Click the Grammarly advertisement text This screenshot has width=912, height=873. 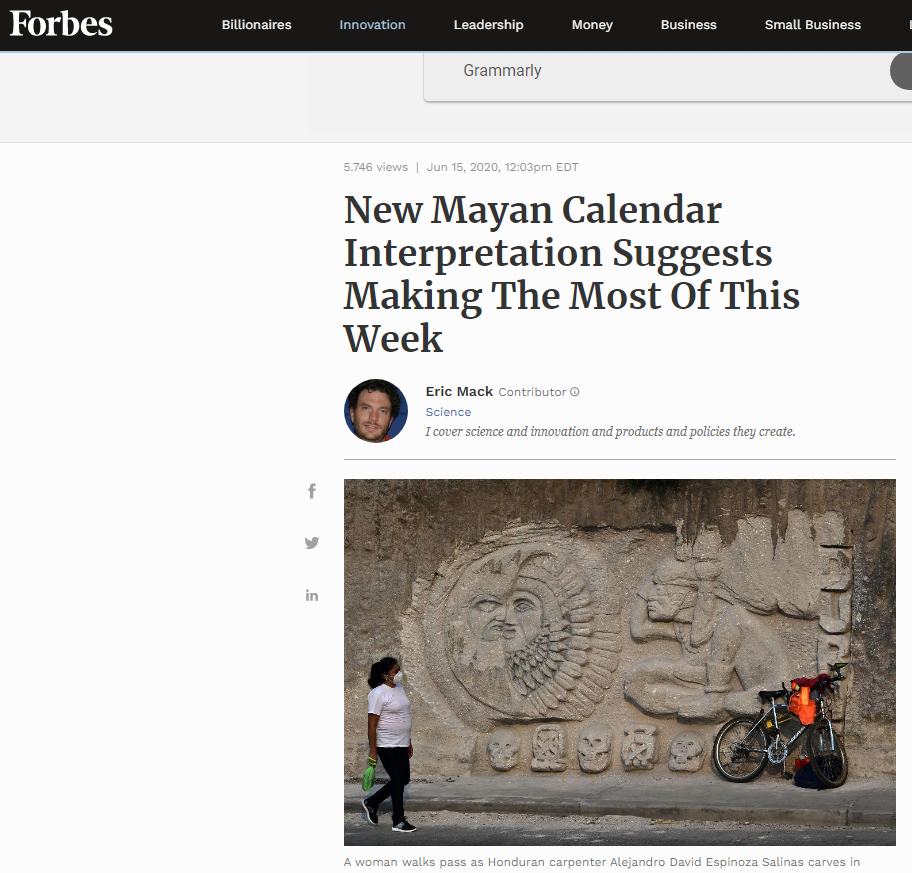pyautogui.click(x=502, y=71)
